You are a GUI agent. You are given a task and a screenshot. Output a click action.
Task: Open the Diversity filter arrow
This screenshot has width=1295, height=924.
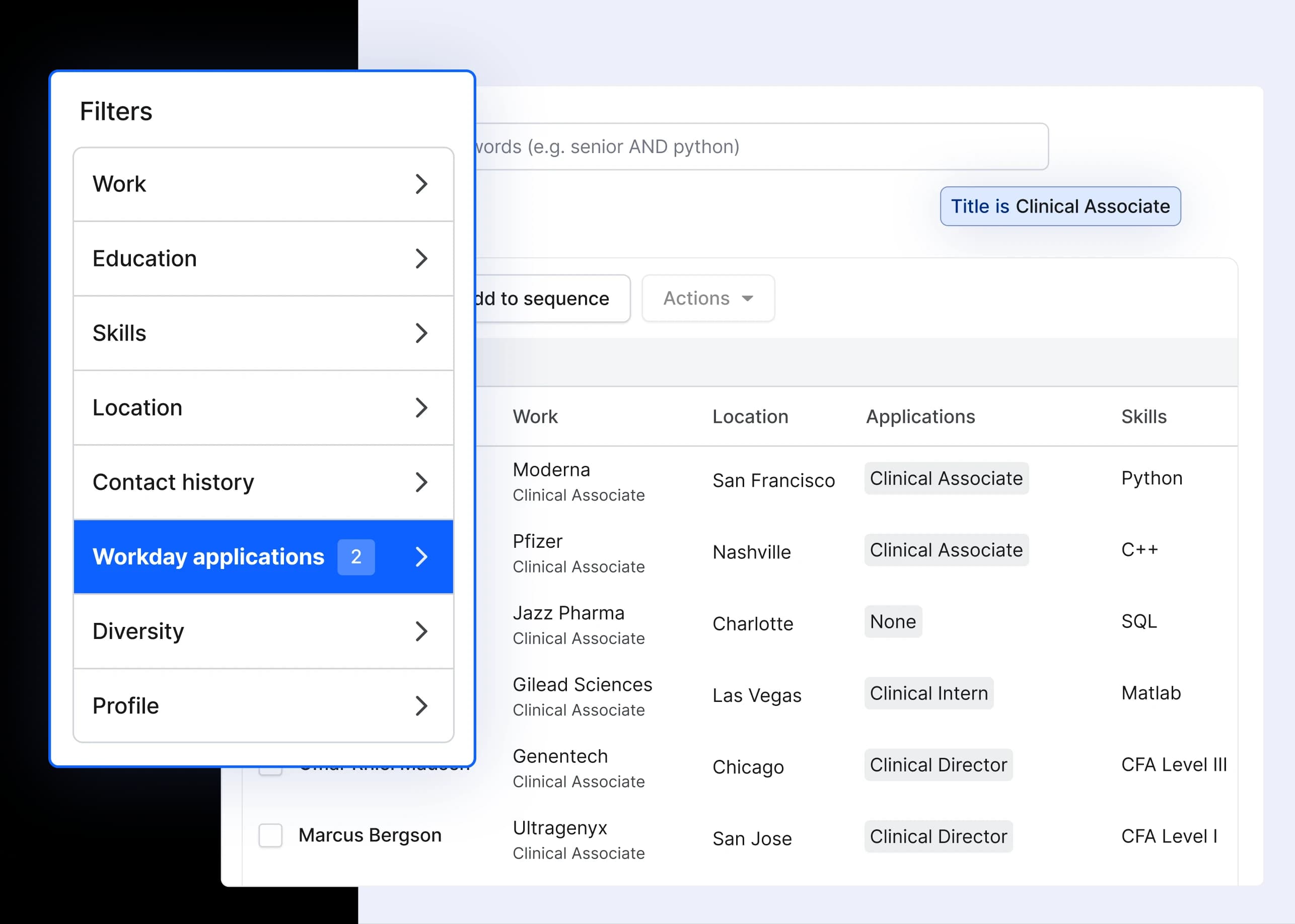coord(421,631)
